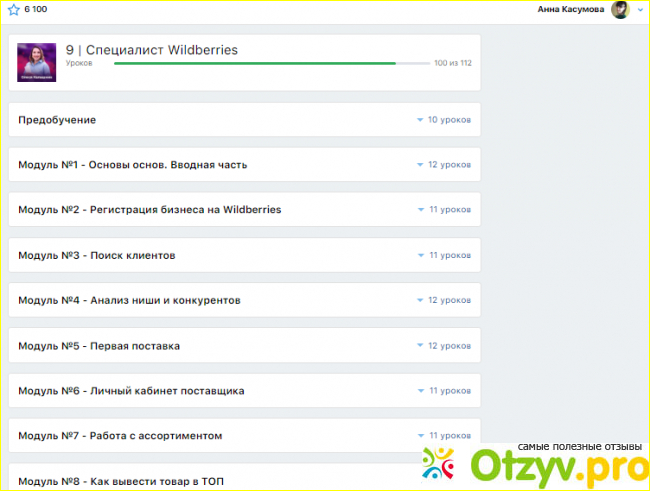This screenshot has width=650, height=491.
Task: Expand Модуль №4 lessons arrow
Action: click(420, 300)
